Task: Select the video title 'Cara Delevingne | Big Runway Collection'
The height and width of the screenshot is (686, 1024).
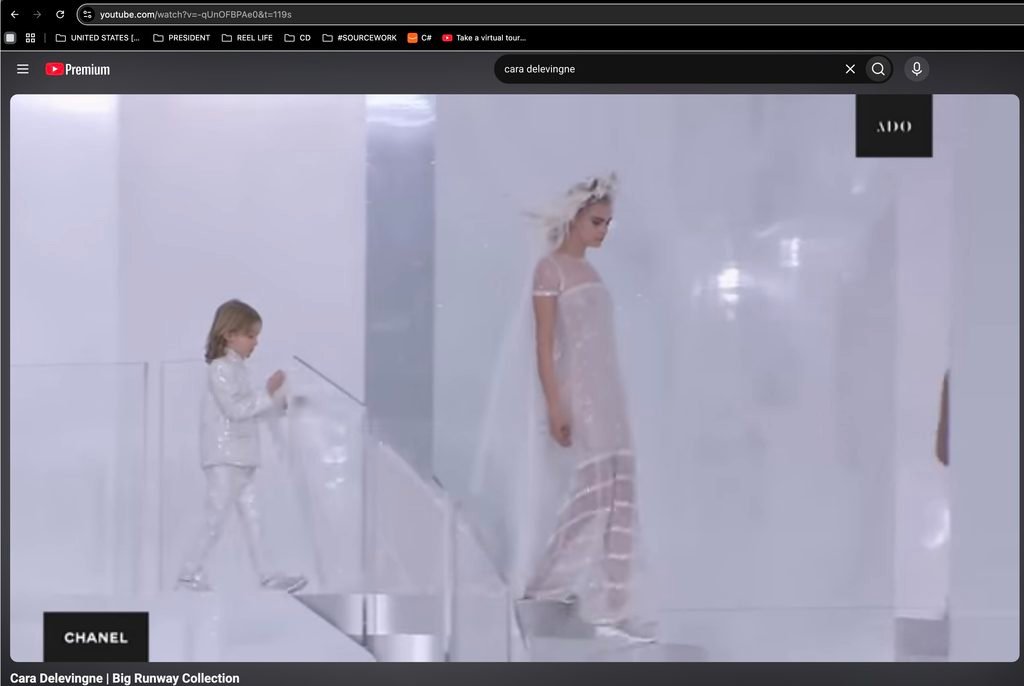Action: pos(125,678)
